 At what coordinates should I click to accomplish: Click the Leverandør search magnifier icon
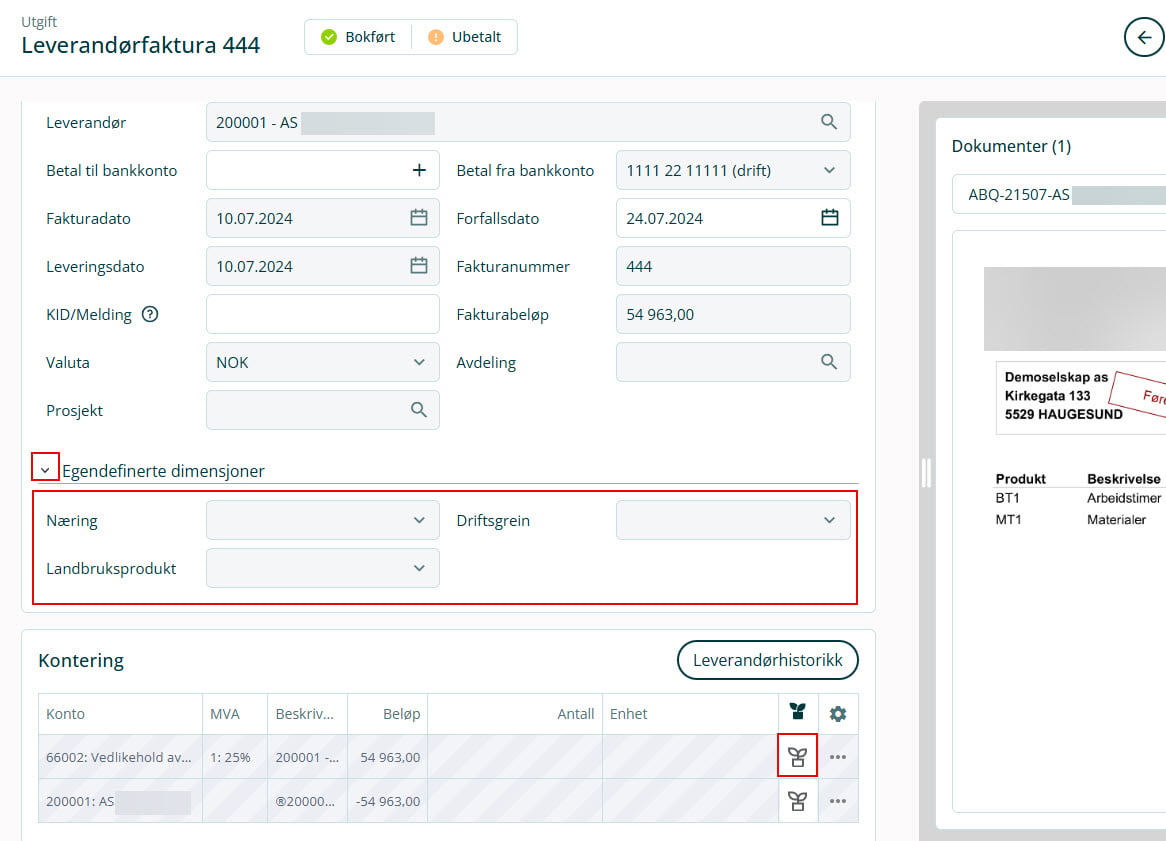tap(828, 122)
